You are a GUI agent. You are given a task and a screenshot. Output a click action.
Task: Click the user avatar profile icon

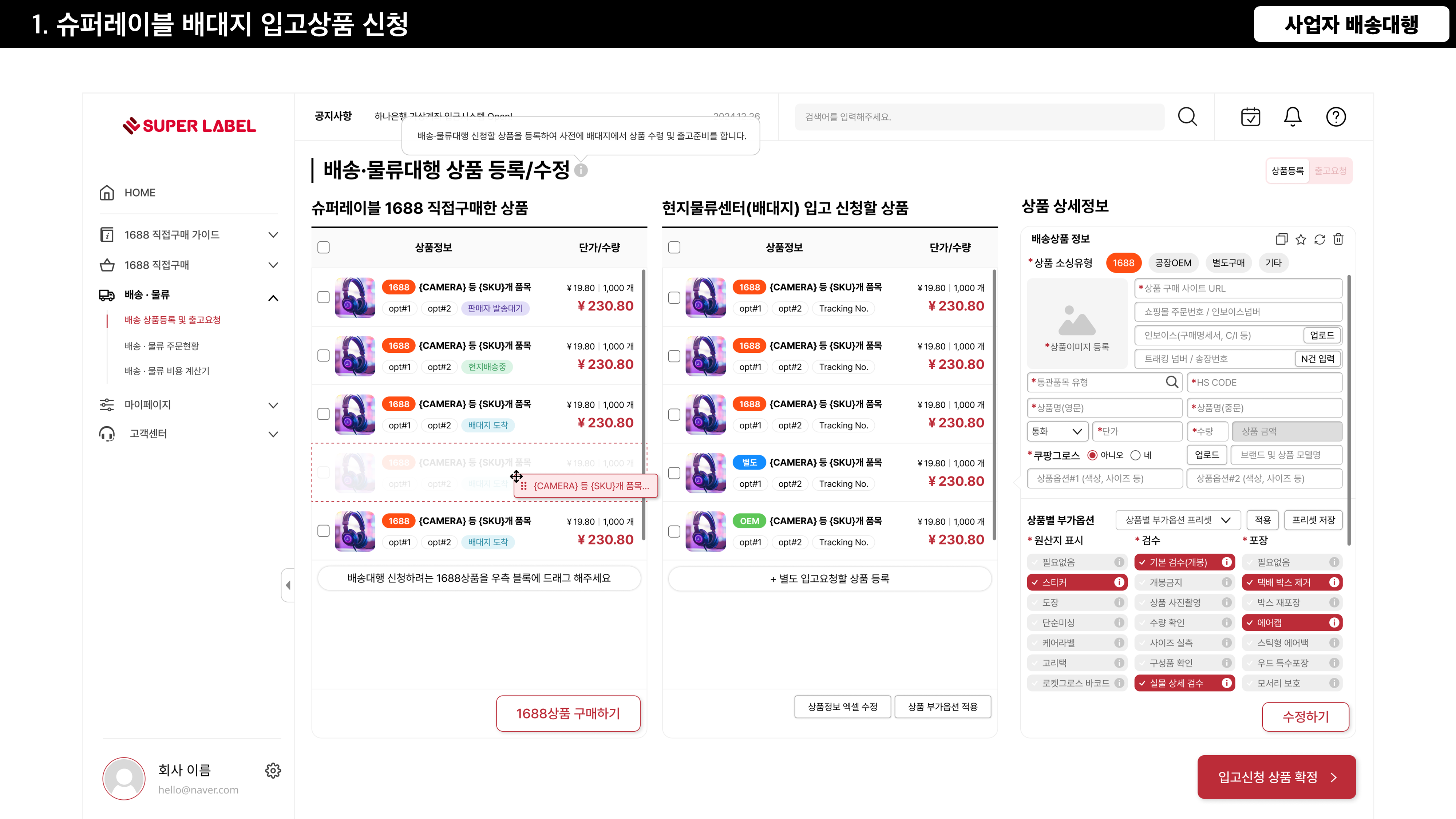pos(124,778)
